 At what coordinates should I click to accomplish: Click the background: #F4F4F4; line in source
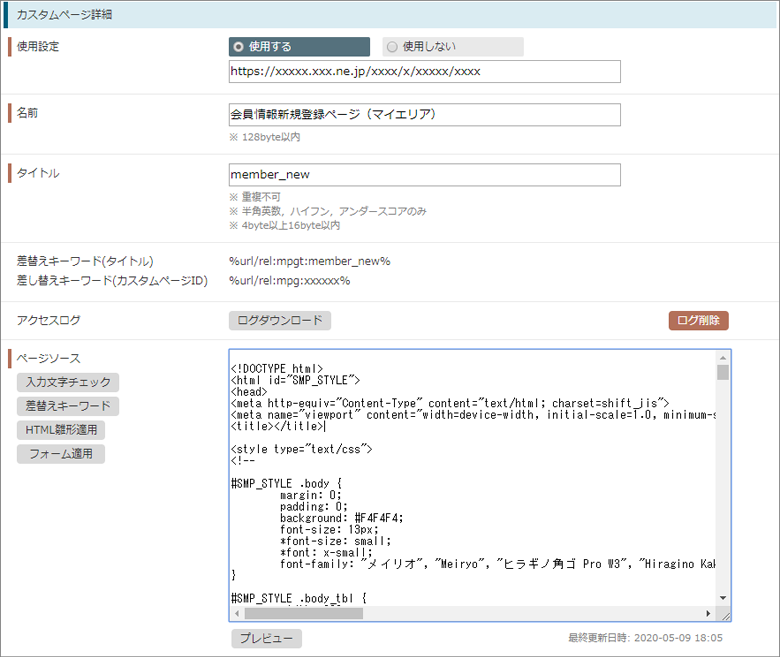(x=341, y=518)
